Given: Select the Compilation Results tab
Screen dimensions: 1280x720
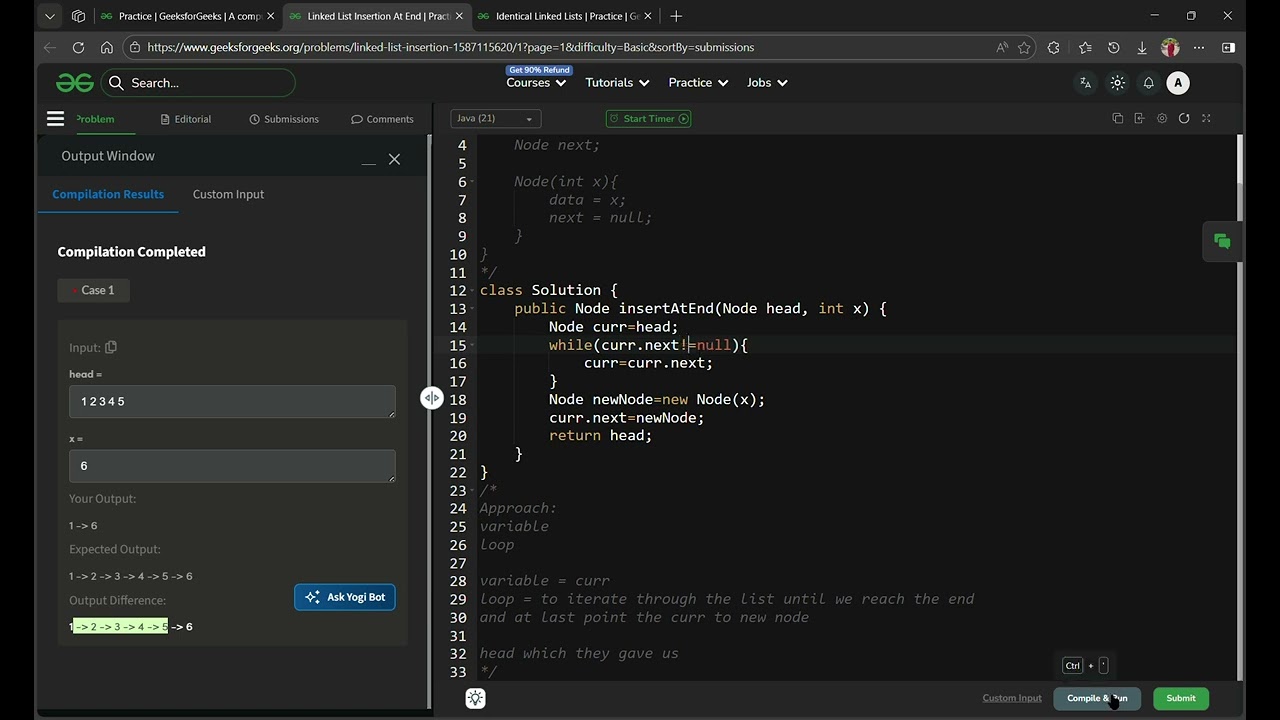Looking at the screenshot, I should (x=108, y=194).
